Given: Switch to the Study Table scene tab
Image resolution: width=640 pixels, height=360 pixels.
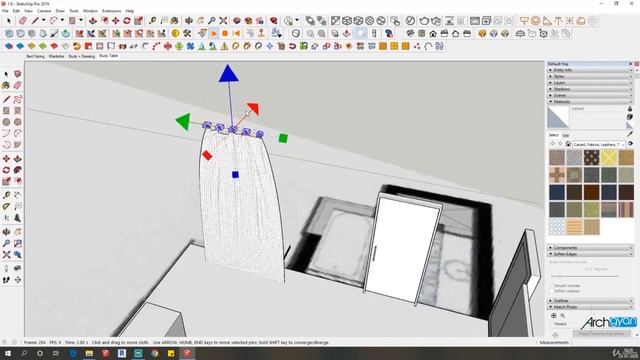Looking at the screenshot, I should [x=108, y=56].
